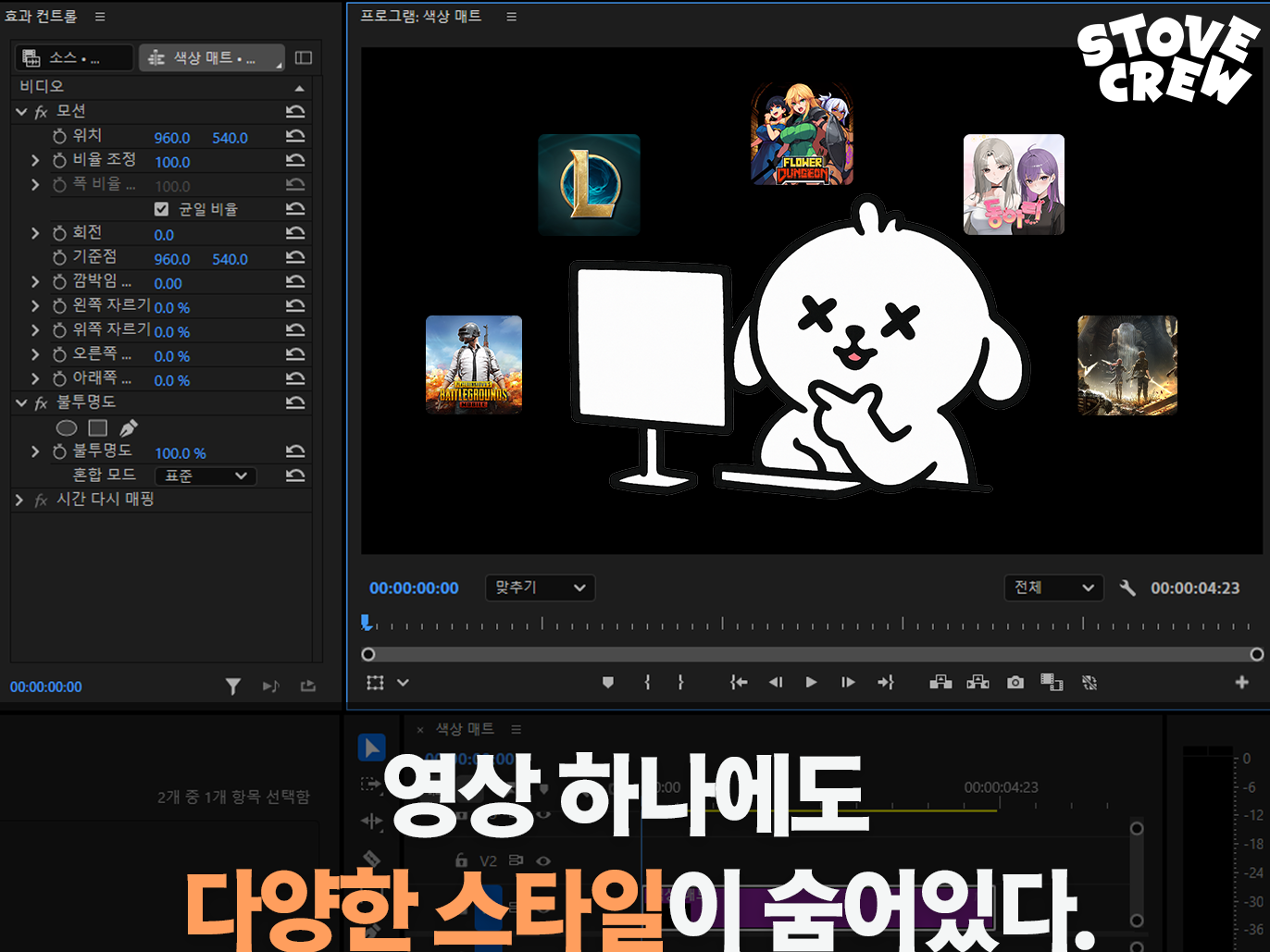This screenshot has height=952, width=1270.
Task: Reset the 회전 parameter
Action: click(x=295, y=233)
